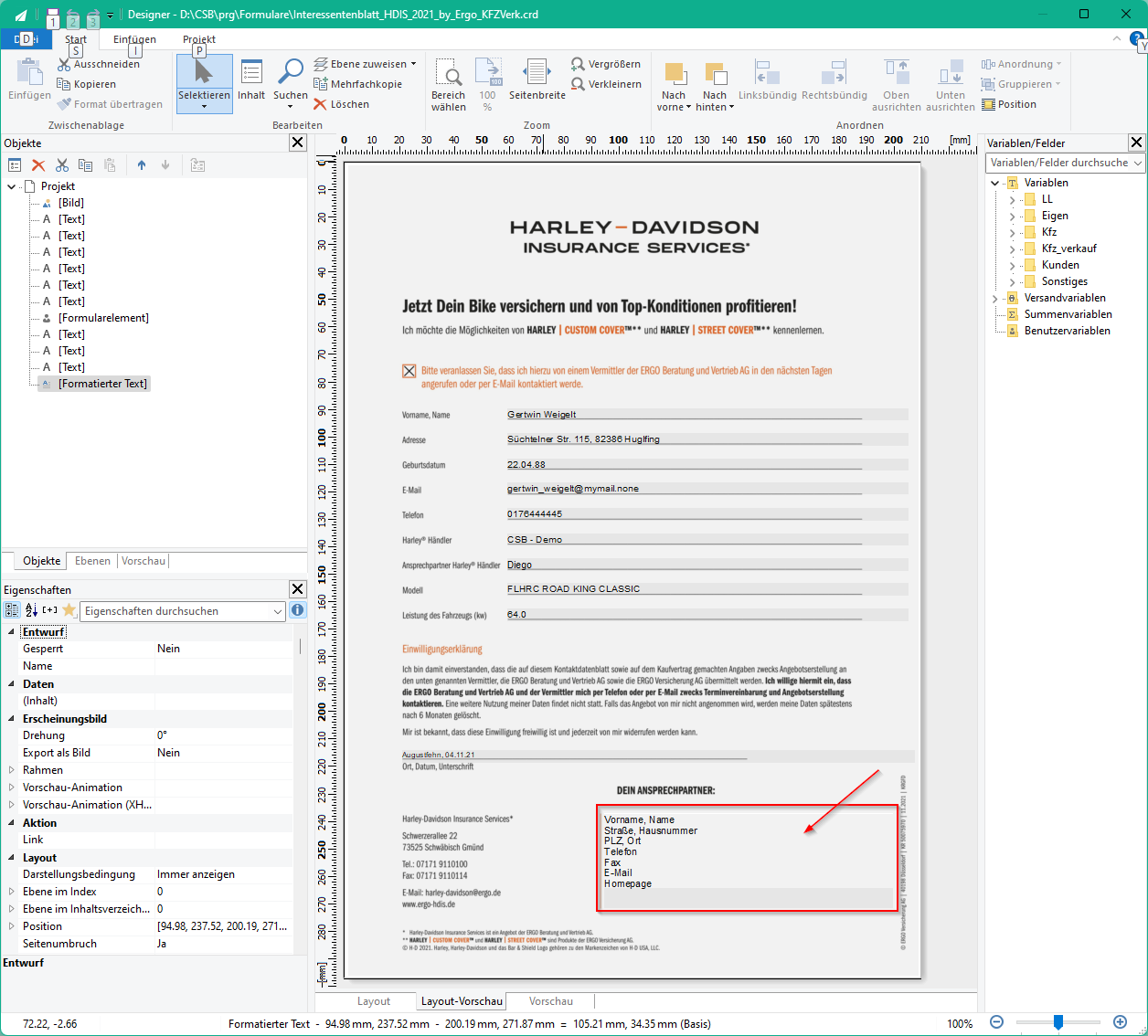1148x1036 pixels.
Task: Close the Eigenschaften panel
Action: 297,589
